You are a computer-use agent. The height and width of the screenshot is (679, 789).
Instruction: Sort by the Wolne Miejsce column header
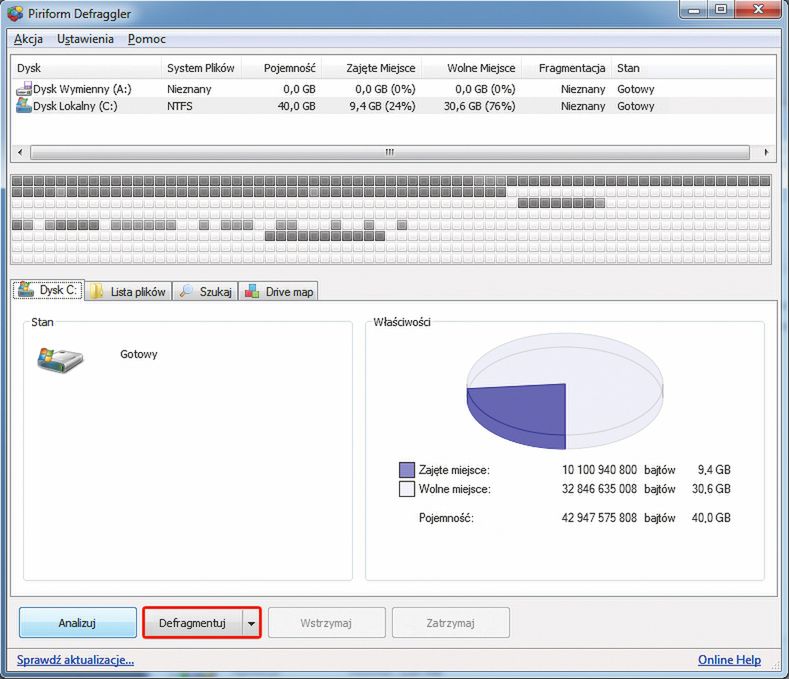pos(471,68)
